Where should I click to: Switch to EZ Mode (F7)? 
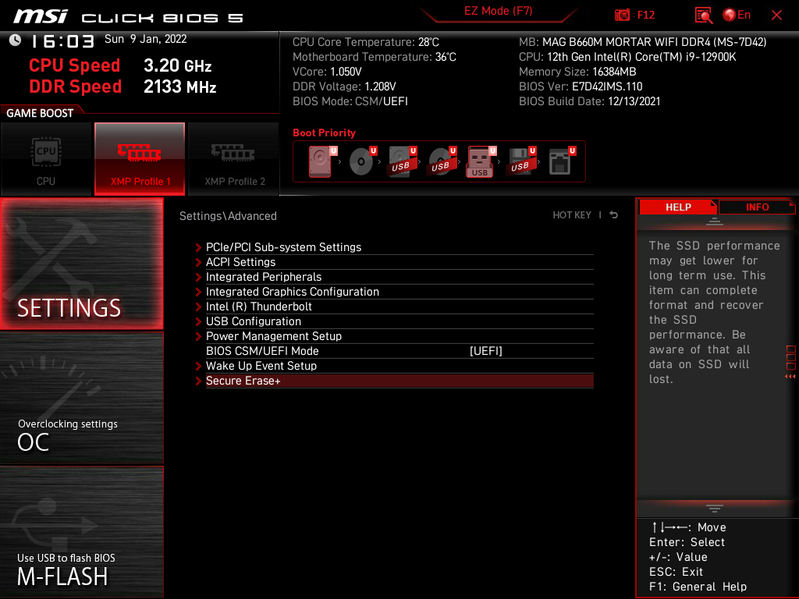(498, 11)
